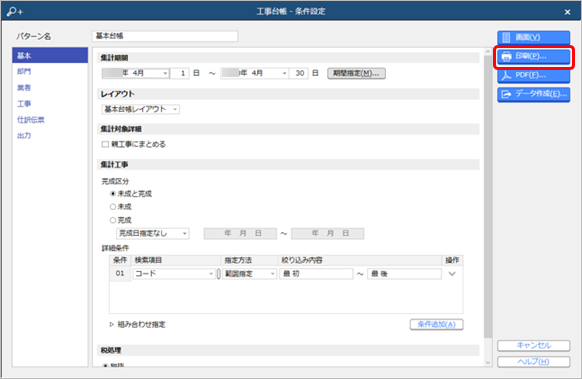The image size is (582, 379).
Task: Click the scrollbar up arrow
Action: 488,52
